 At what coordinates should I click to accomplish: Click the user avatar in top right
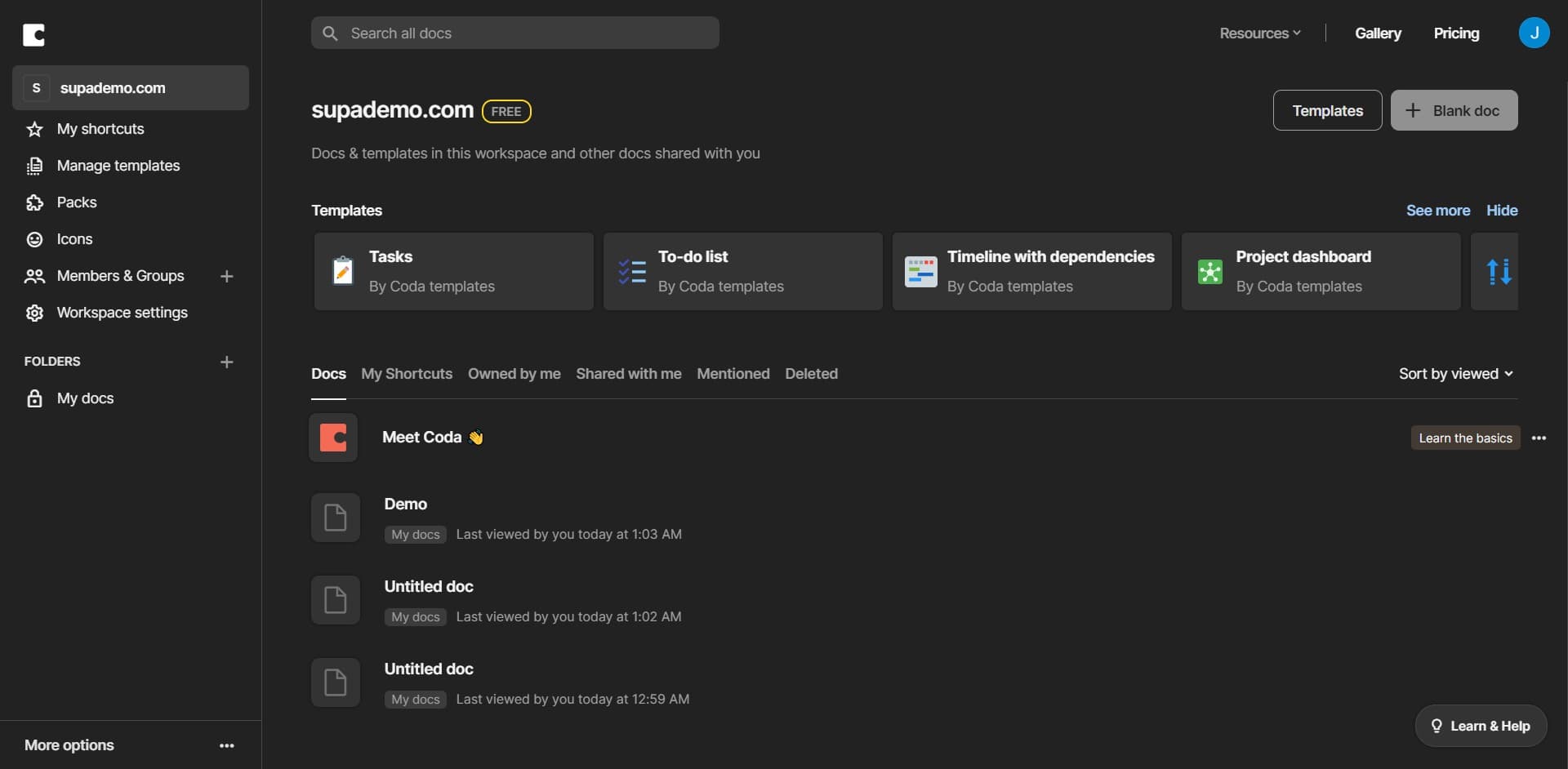click(1535, 33)
